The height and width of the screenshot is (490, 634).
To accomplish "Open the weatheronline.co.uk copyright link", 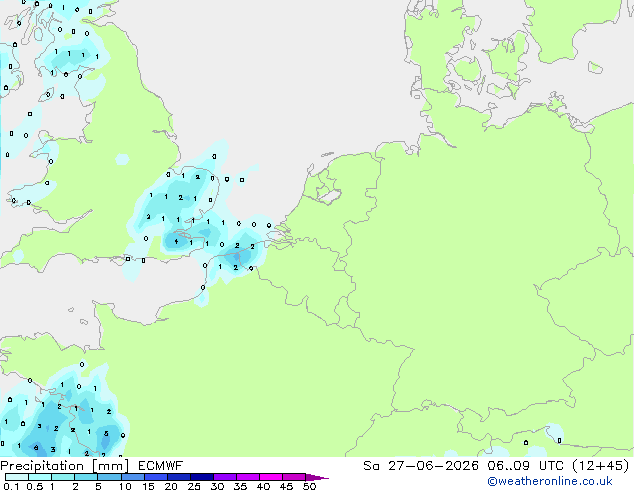I will [x=549, y=481].
